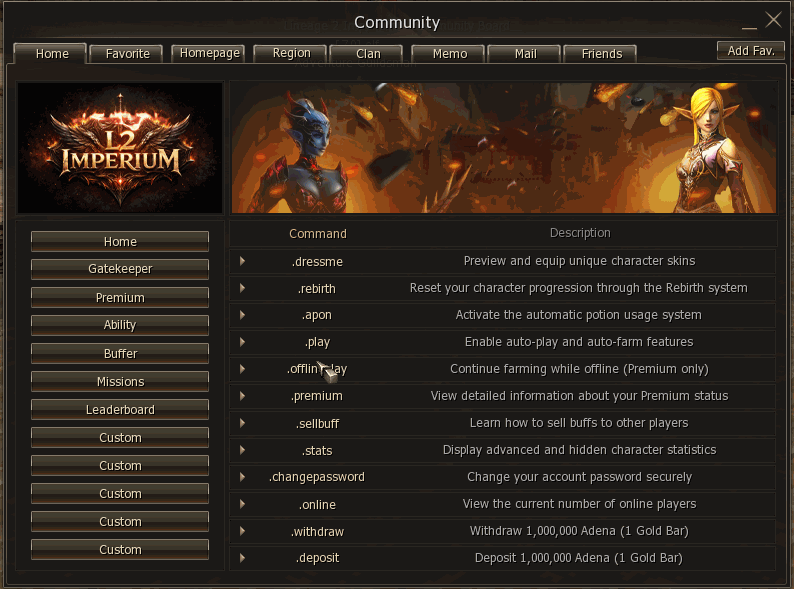The width and height of the screenshot is (794, 589).
Task: Open the Premium section button
Action: [120, 297]
